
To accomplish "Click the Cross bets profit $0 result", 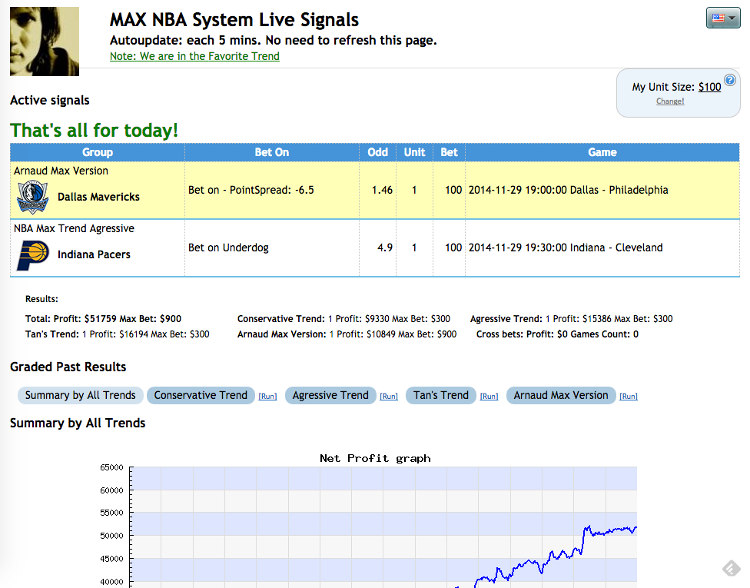I will click(557, 334).
